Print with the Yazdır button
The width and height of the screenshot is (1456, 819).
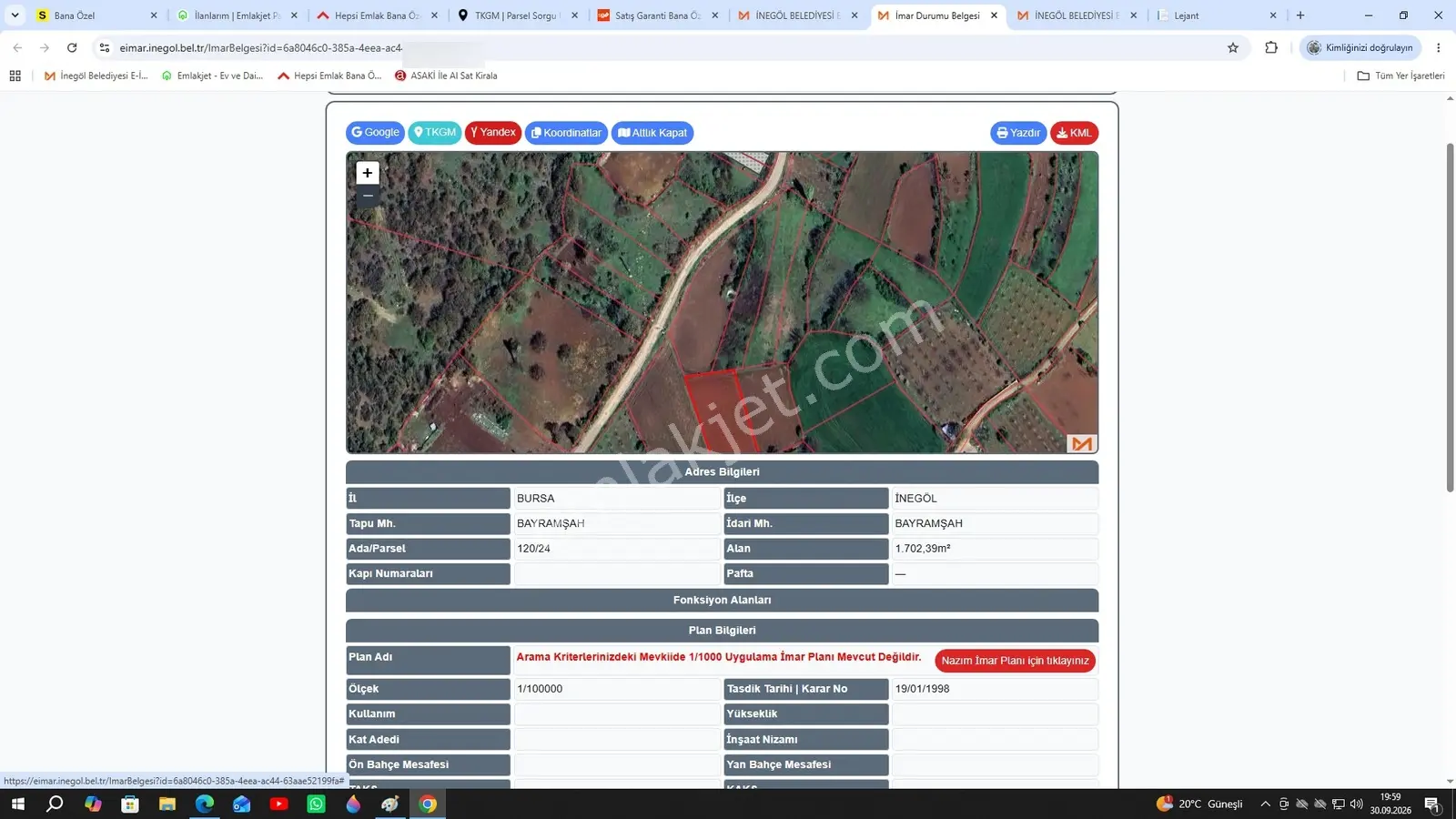pyautogui.click(x=1018, y=133)
